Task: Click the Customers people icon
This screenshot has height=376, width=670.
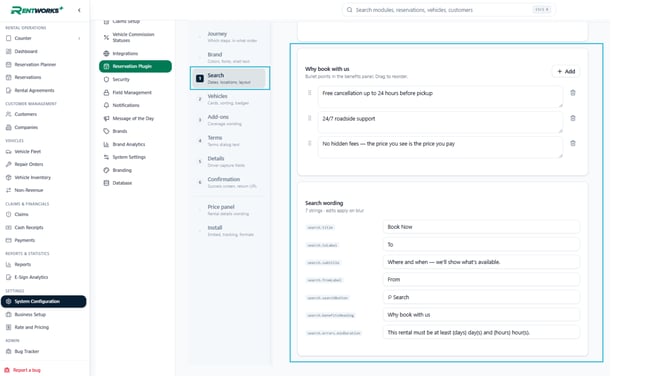Action: (9, 114)
